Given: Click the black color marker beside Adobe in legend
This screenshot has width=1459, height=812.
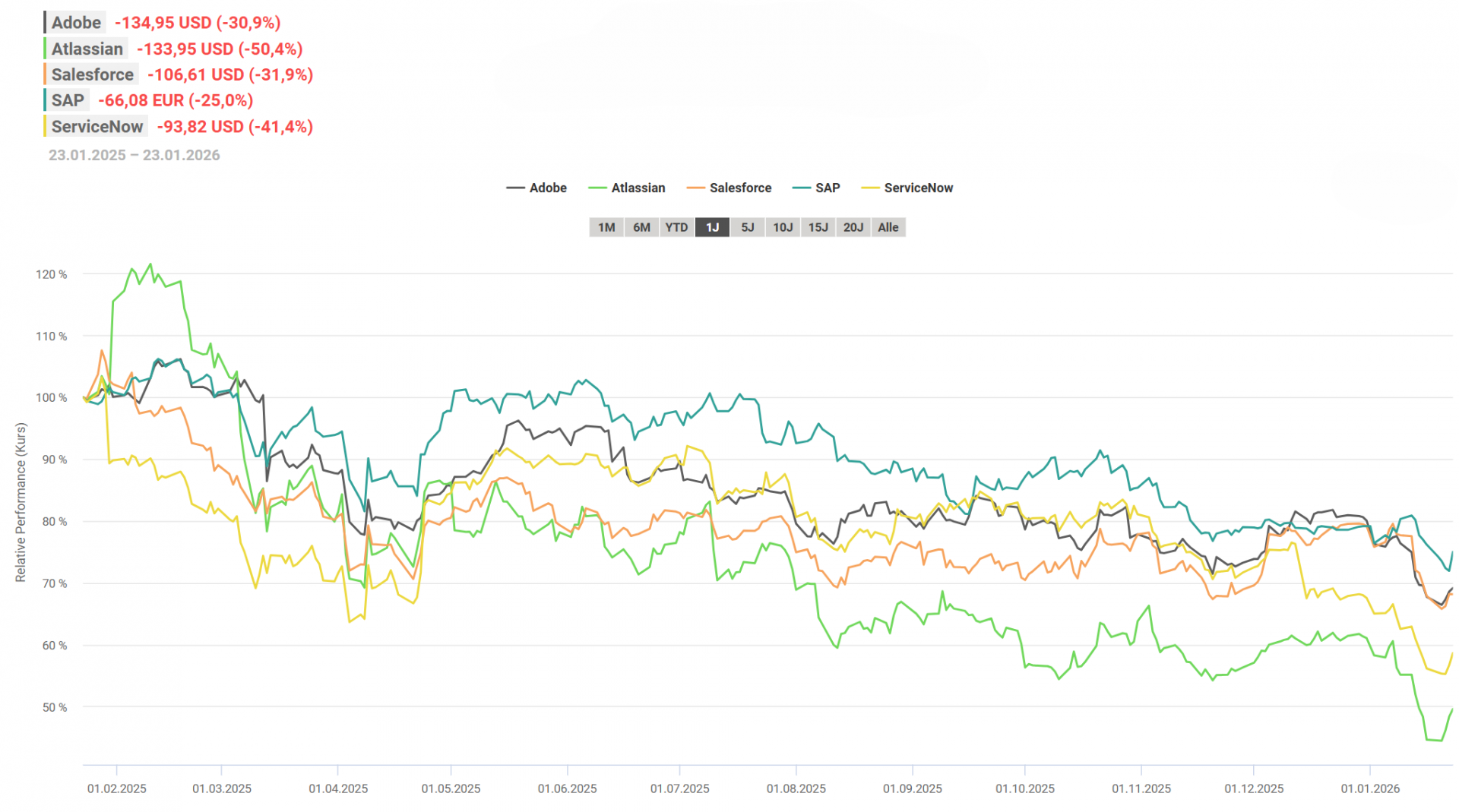Looking at the screenshot, I should pyautogui.click(x=514, y=188).
